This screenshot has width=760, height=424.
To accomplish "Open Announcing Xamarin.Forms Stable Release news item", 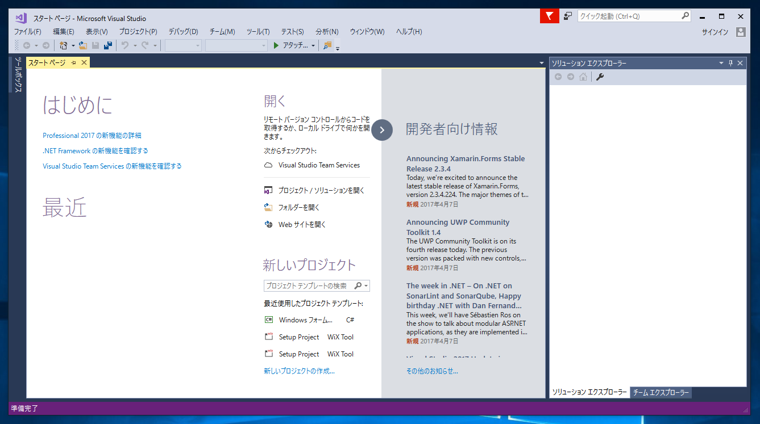I will pyautogui.click(x=465, y=164).
